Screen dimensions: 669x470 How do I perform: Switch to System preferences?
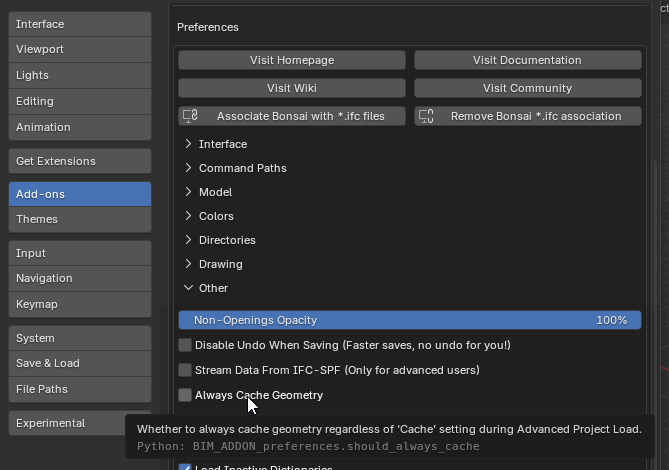(x=80, y=338)
